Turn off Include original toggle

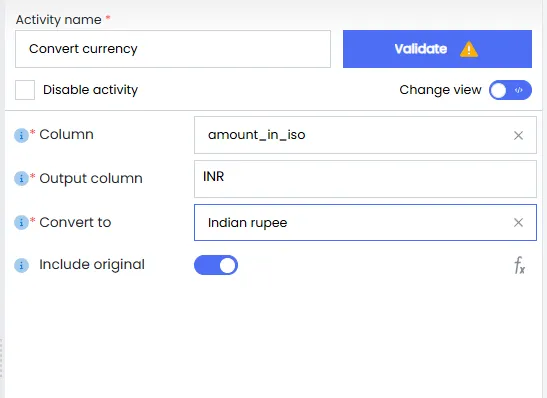coord(216,265)
